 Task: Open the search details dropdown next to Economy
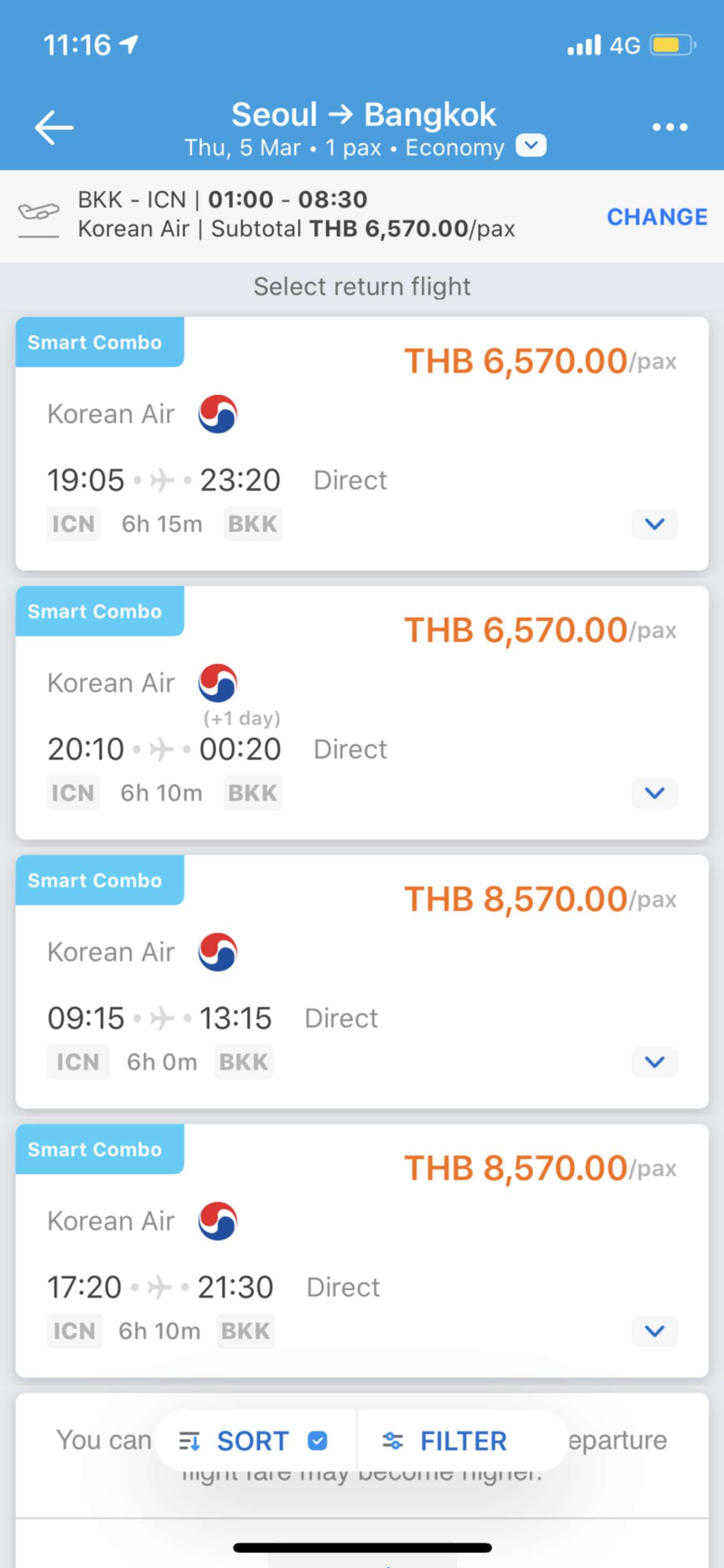tap(531, 146)
